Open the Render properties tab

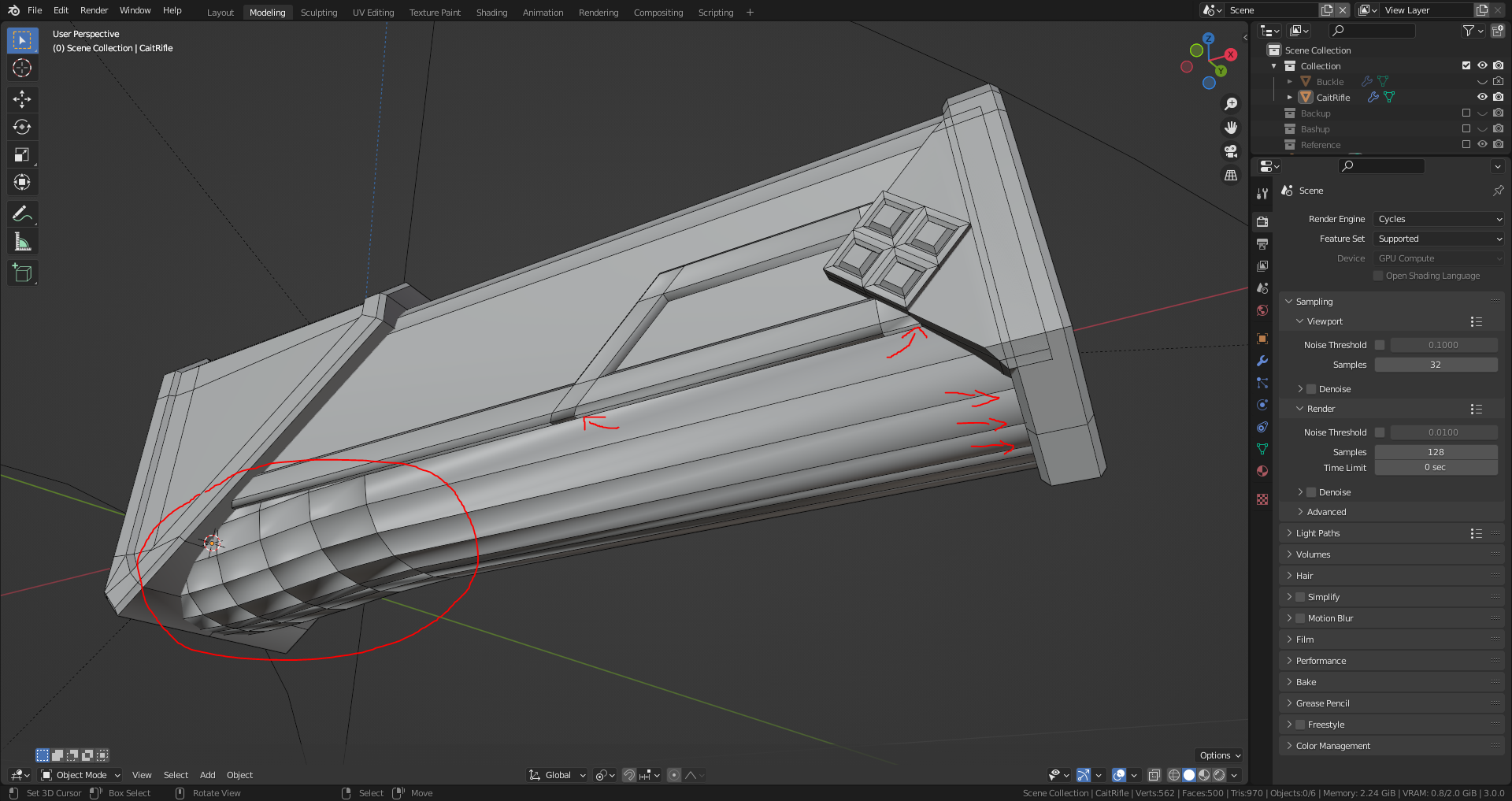tap(1262, 222)
